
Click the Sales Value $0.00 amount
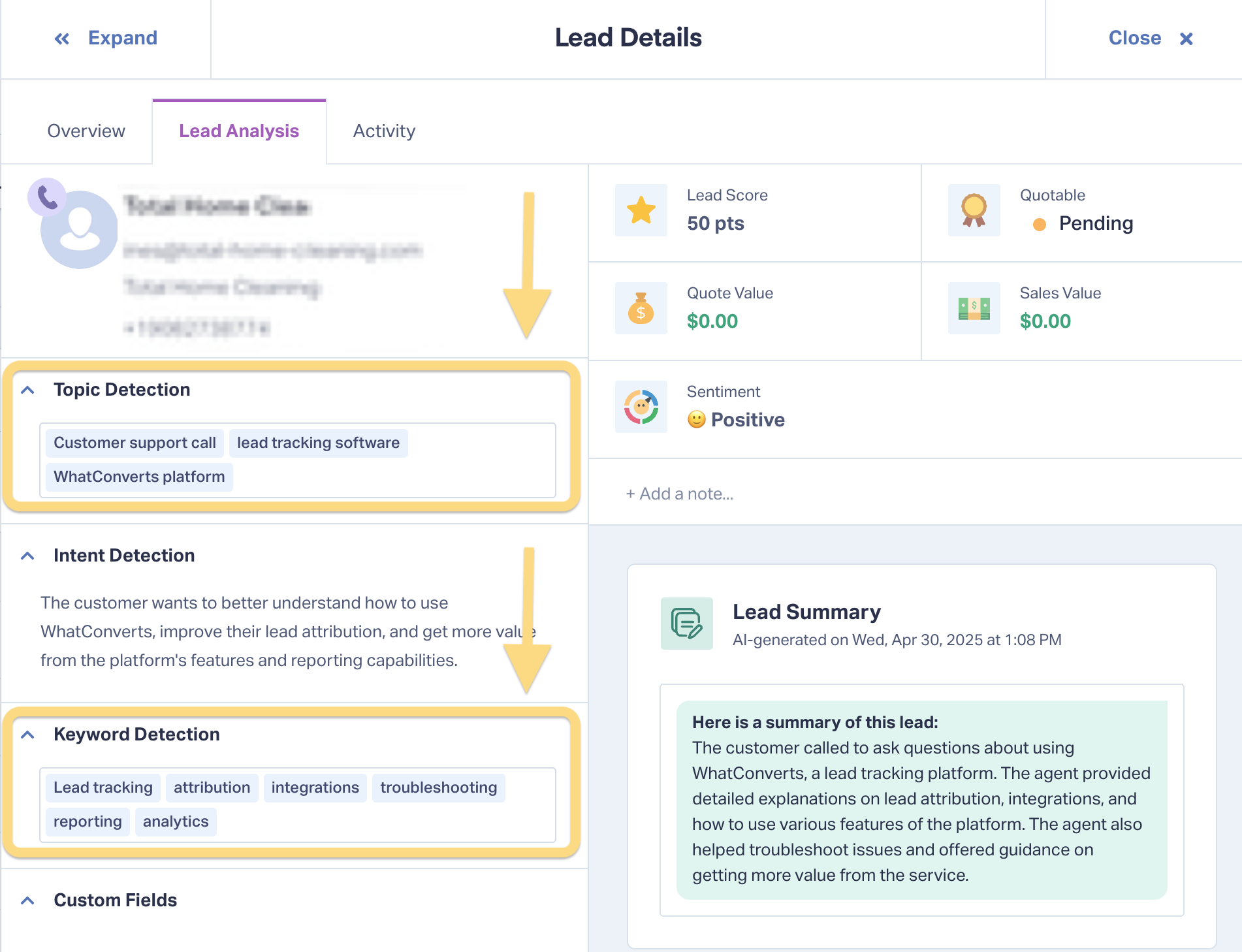tap(1045, 321)
